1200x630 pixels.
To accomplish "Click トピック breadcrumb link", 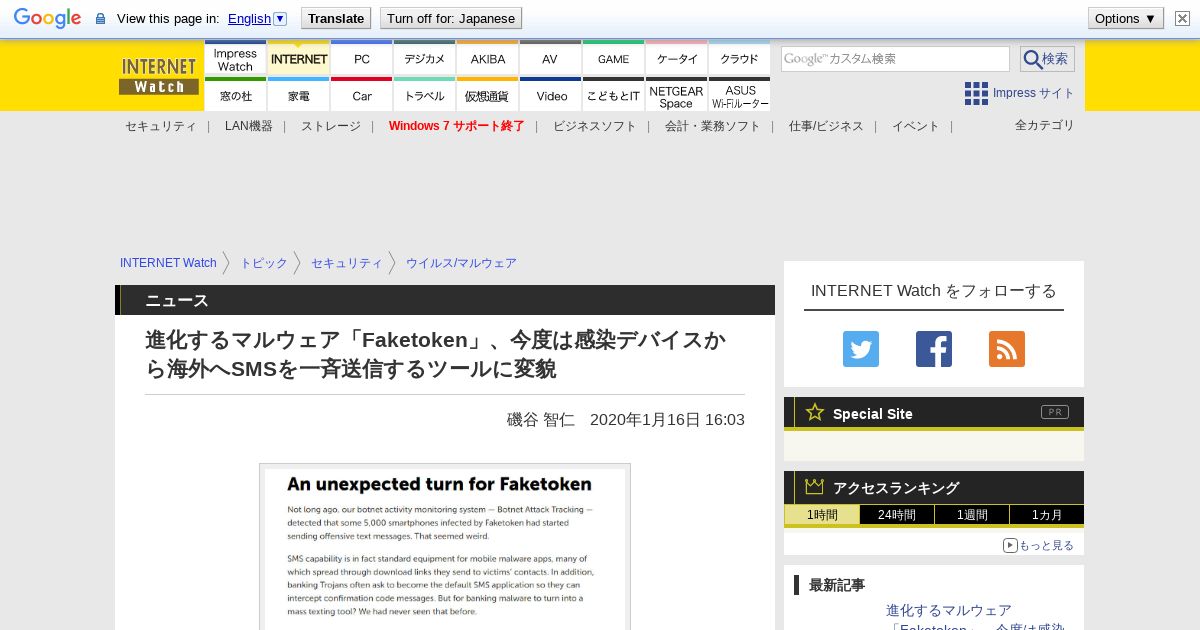I will pos(264,263).
